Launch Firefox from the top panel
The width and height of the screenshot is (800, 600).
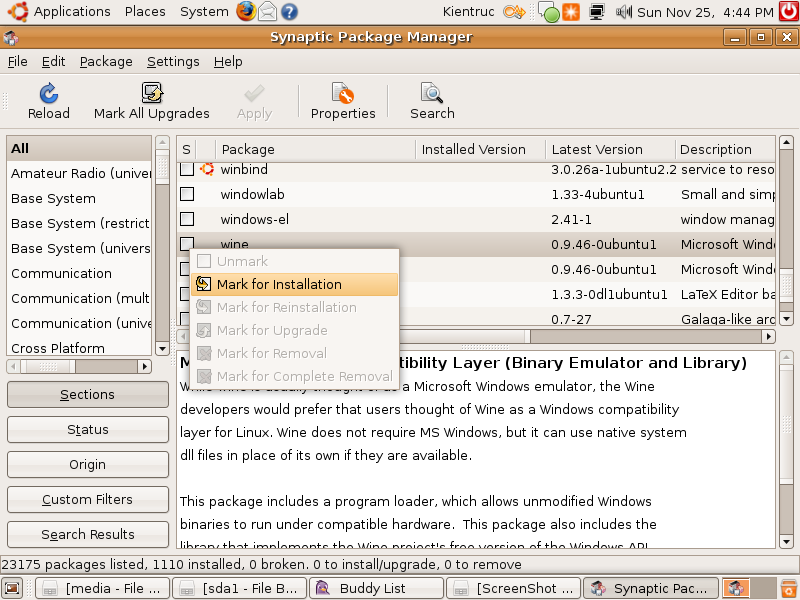(x=246, y=12)
